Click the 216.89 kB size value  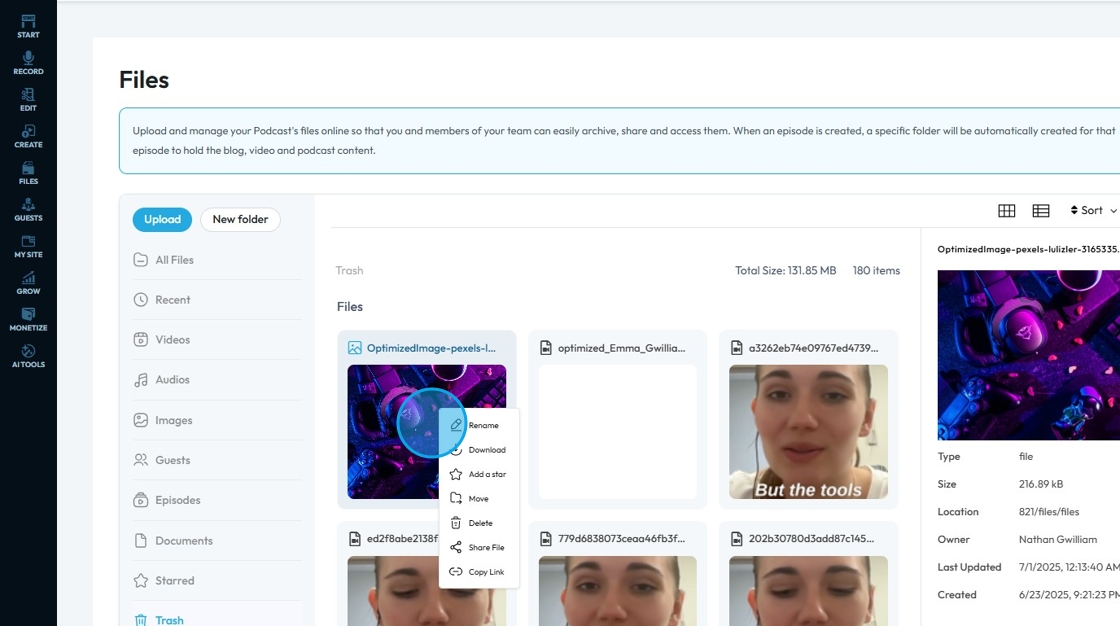pyautogui.click(x=1041, y=484)
